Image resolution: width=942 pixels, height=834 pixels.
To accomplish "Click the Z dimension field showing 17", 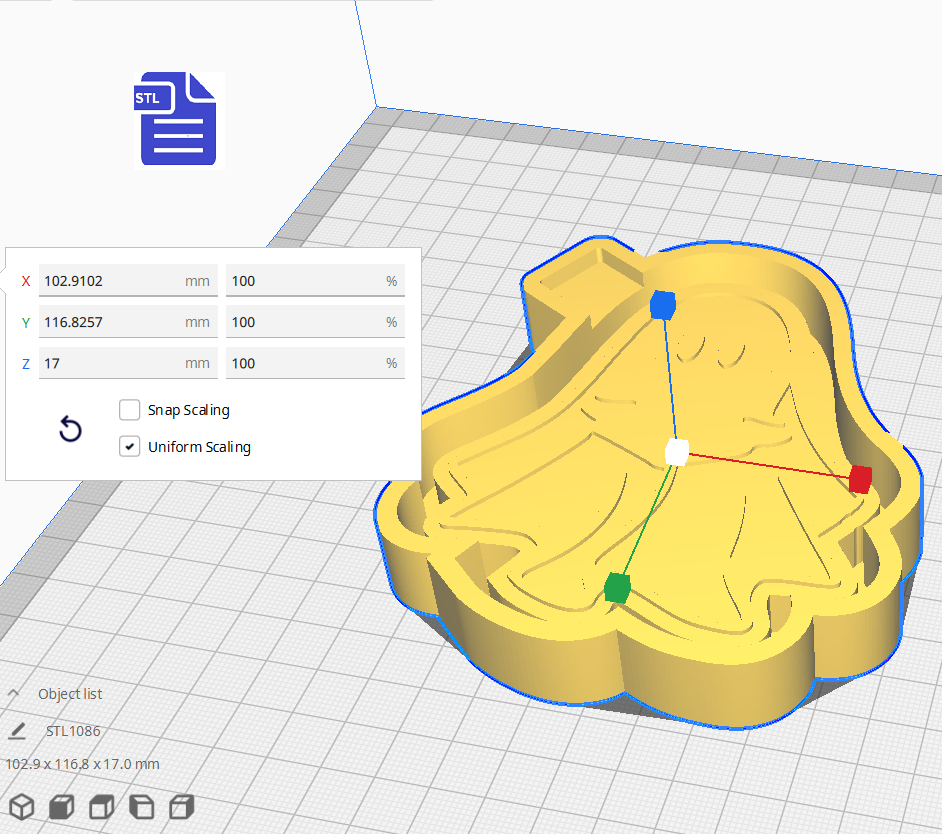I will click(128, 363).
